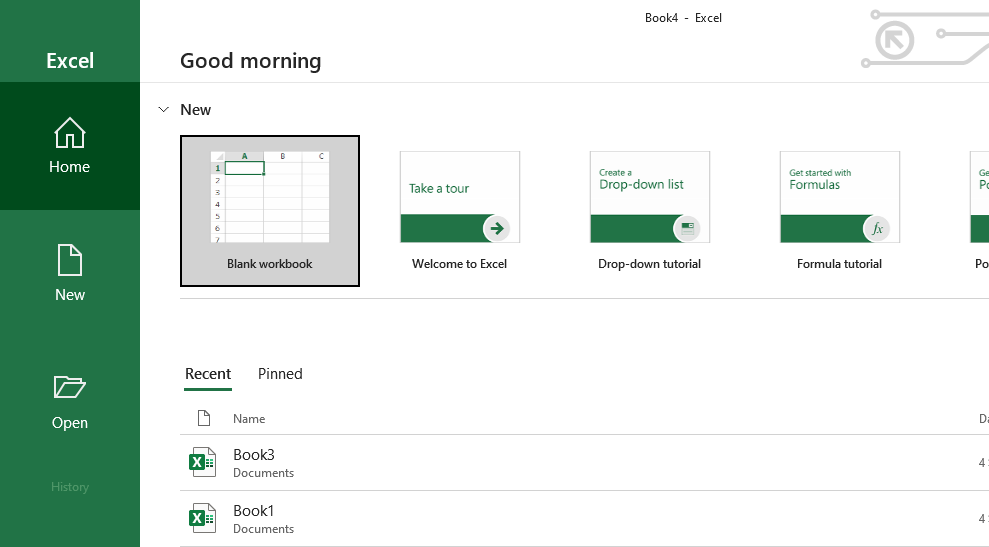
Task: Click the History item in the sidebar
Action: [70, 487]
